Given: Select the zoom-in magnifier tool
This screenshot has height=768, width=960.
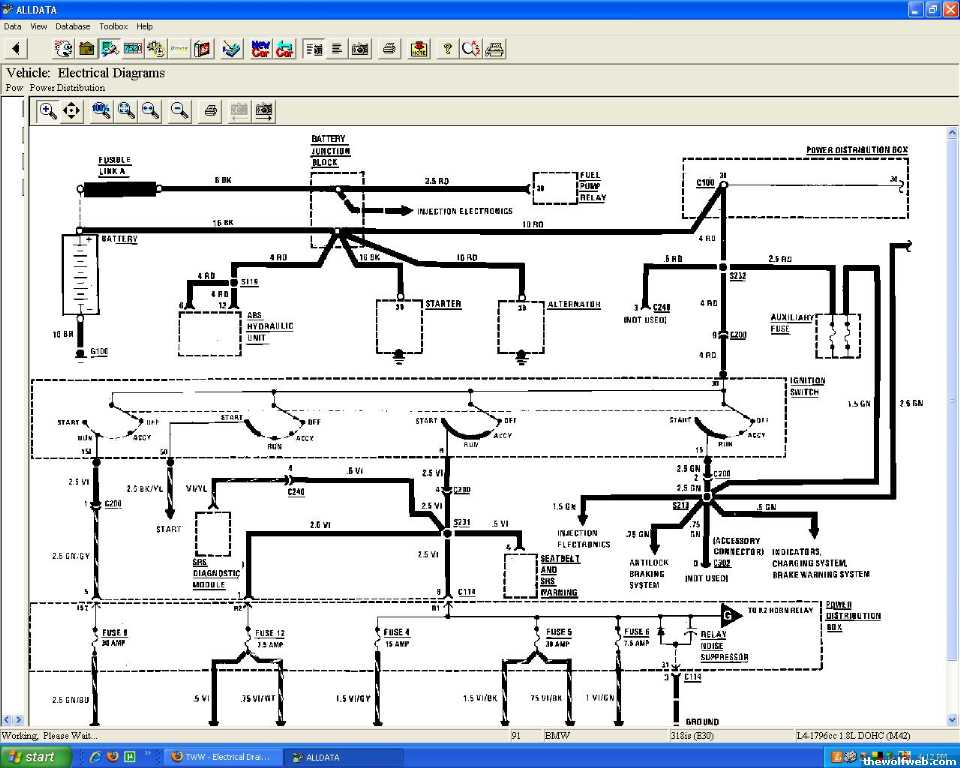Looking at the screenshot, I should coord(47,111).
